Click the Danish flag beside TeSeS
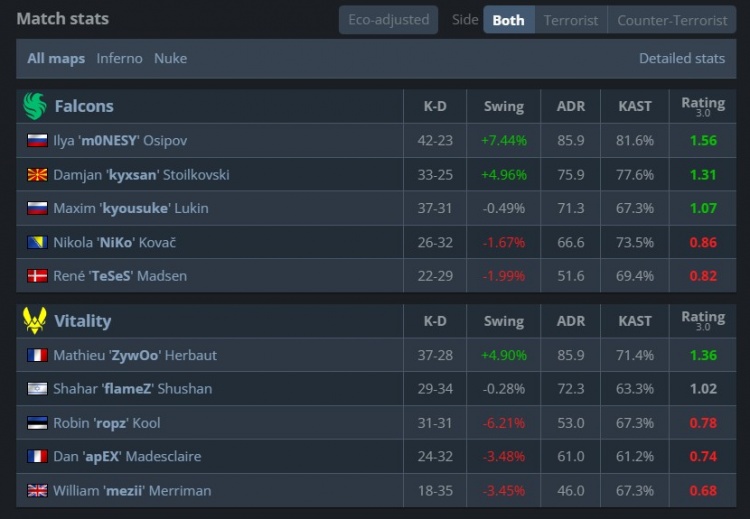This screenshot has width=750, height=519. 37,276
